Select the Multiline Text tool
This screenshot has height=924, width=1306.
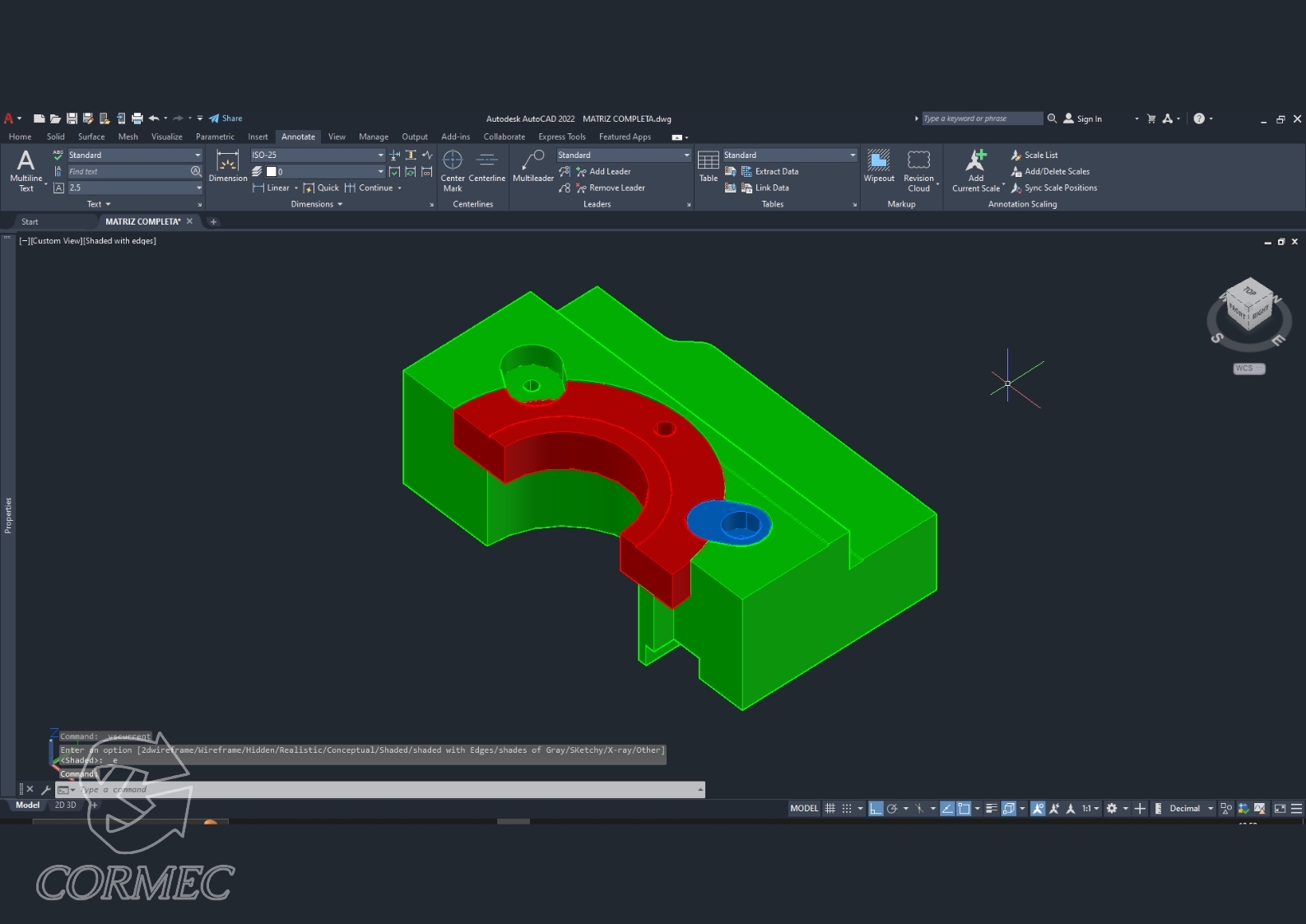point(26,171)
